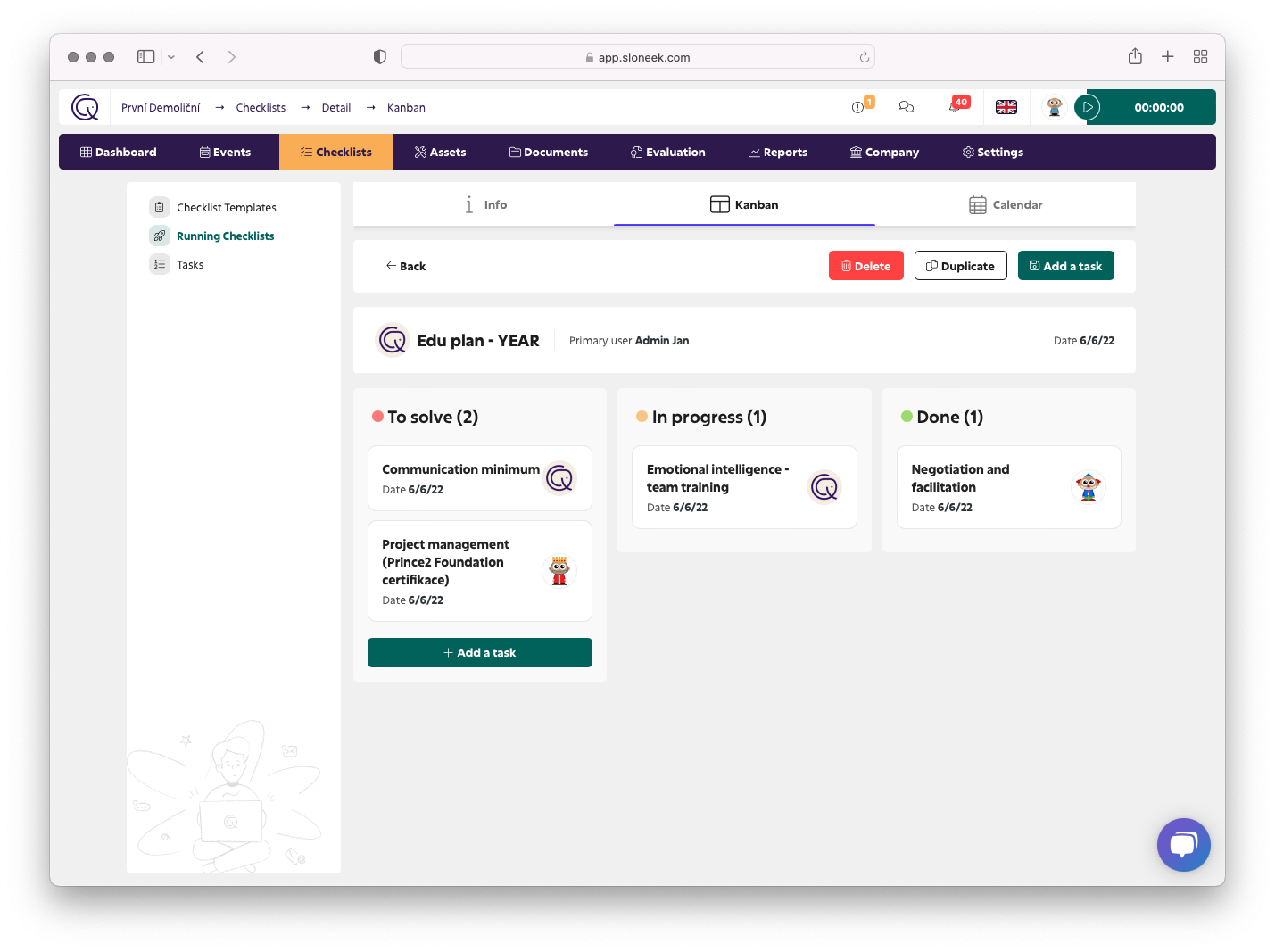
Task: Show Safari tab overview
Action: coord(1200,56)
